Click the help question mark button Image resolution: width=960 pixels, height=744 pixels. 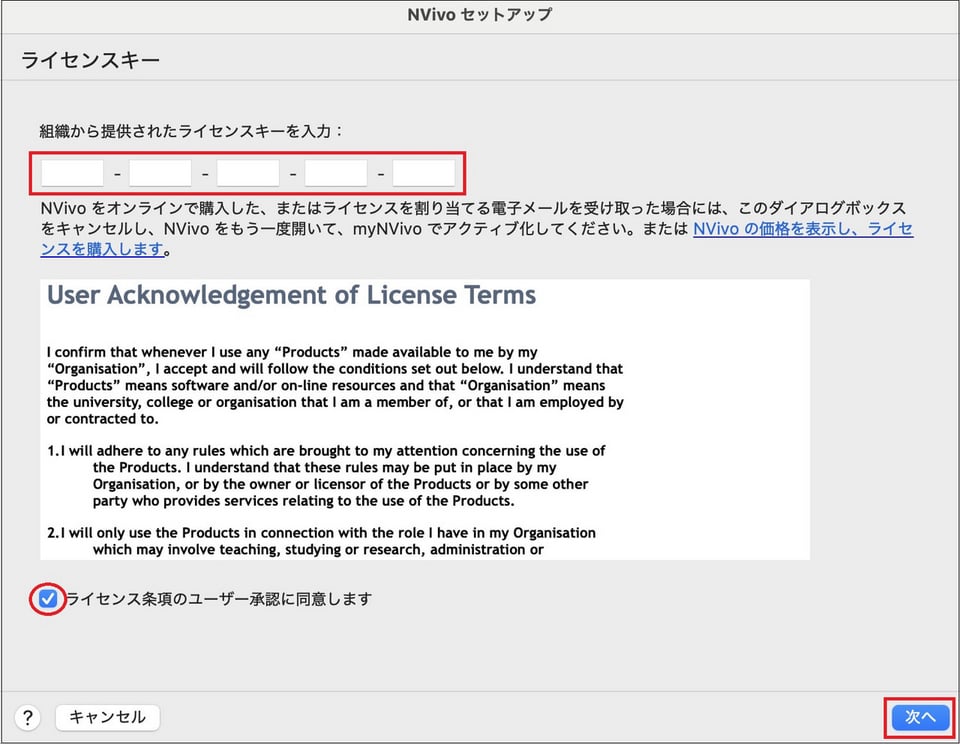tap(28, 717)
